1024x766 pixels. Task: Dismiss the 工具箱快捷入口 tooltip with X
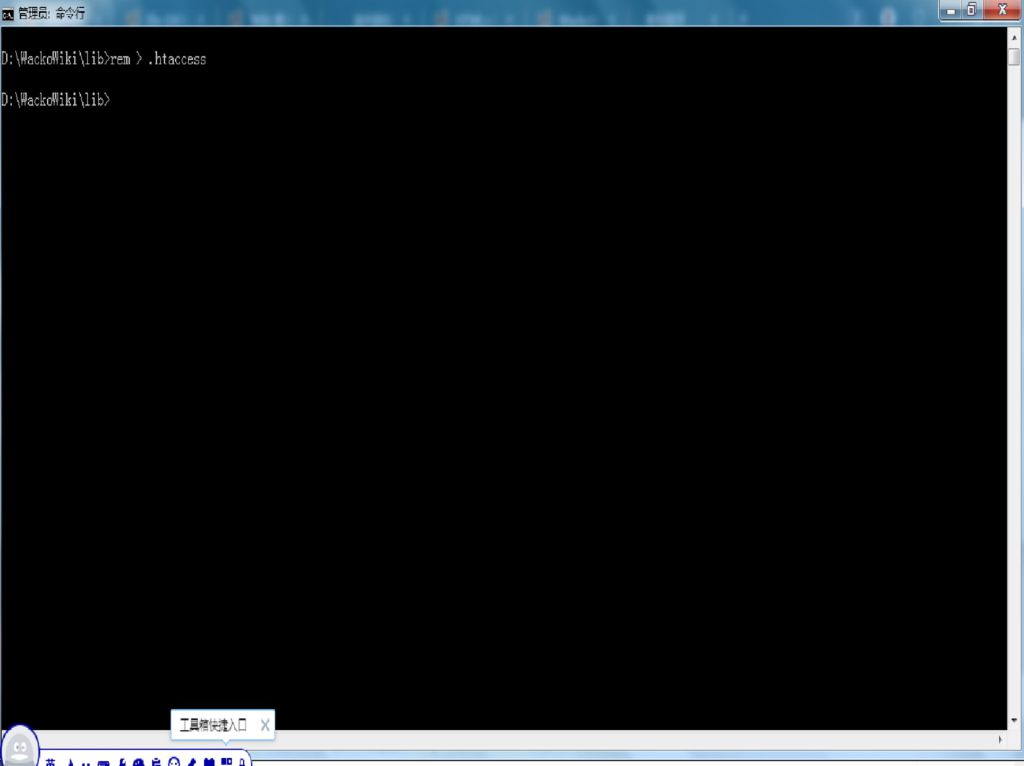(264, 725)
